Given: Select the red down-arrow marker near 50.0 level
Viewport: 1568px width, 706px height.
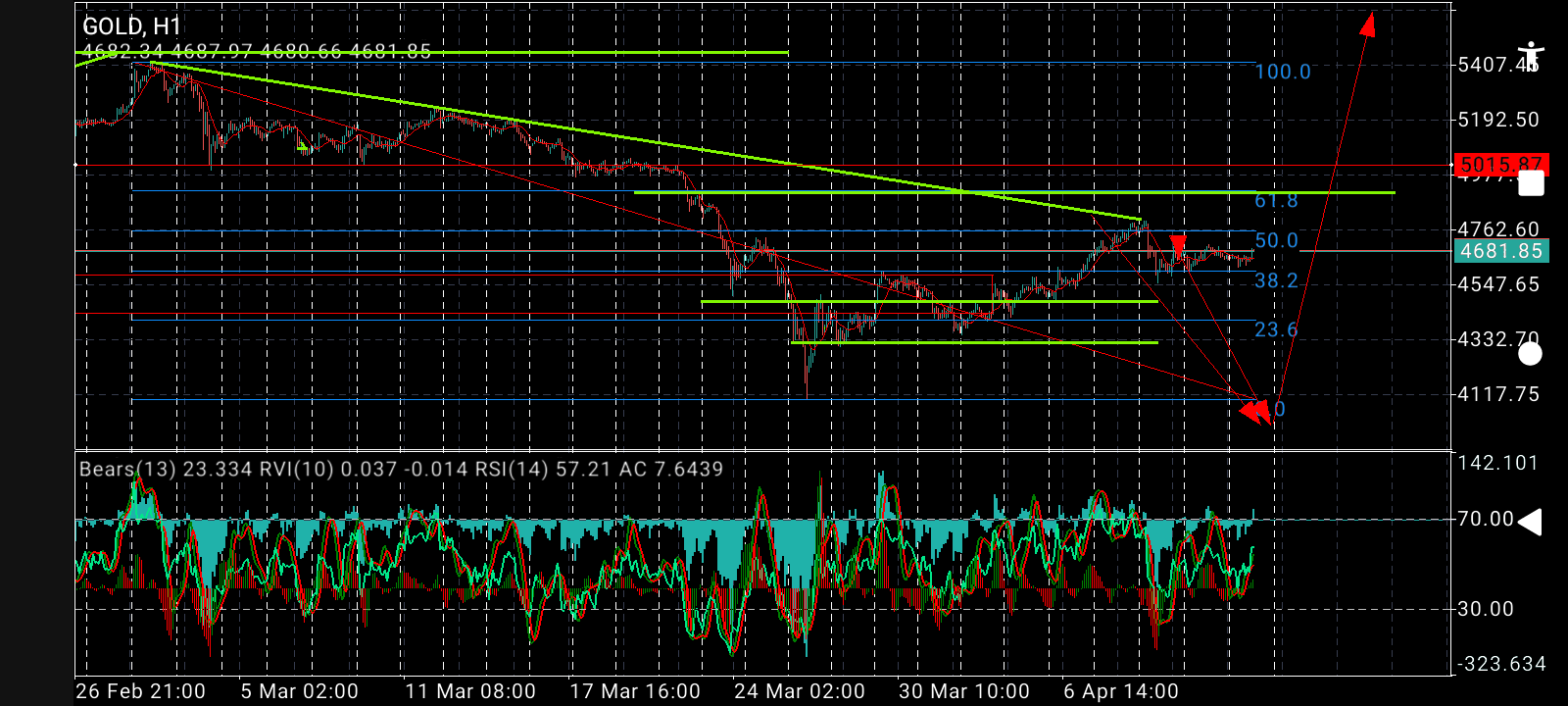Looking at the screenshot, I should [x=1178, y=245].
